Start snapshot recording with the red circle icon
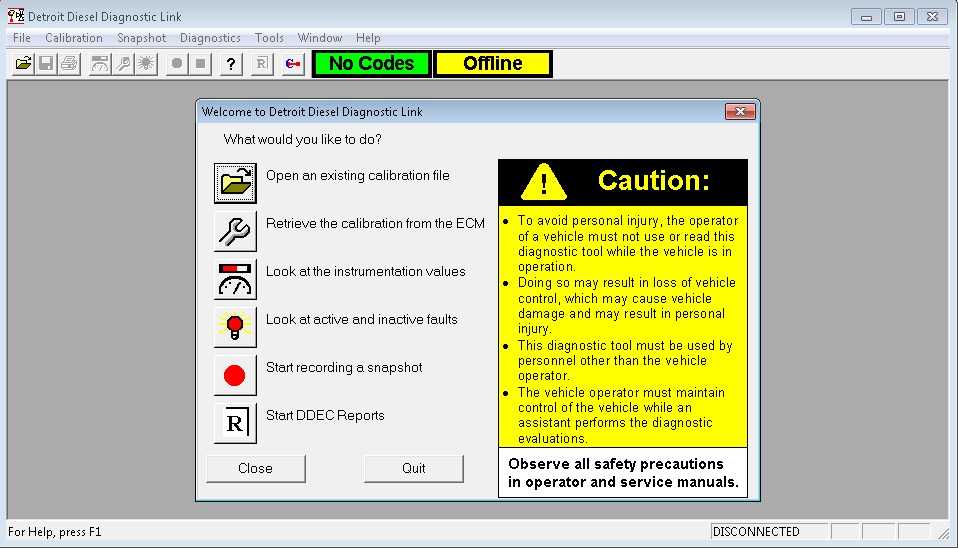Screen dimensions: 958x548 click(235, 375)
